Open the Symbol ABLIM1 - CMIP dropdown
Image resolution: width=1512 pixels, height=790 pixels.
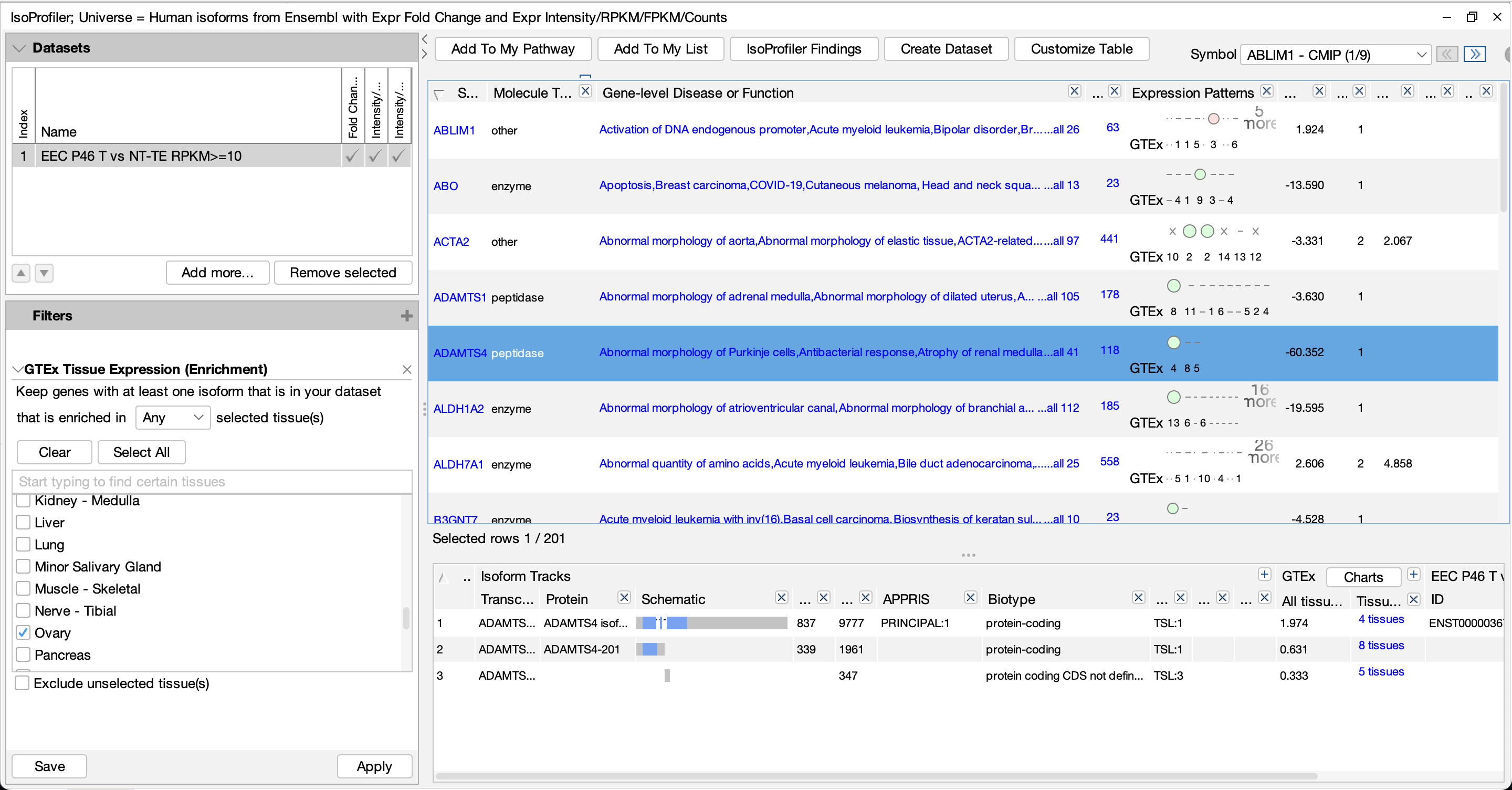point(1336,55)
